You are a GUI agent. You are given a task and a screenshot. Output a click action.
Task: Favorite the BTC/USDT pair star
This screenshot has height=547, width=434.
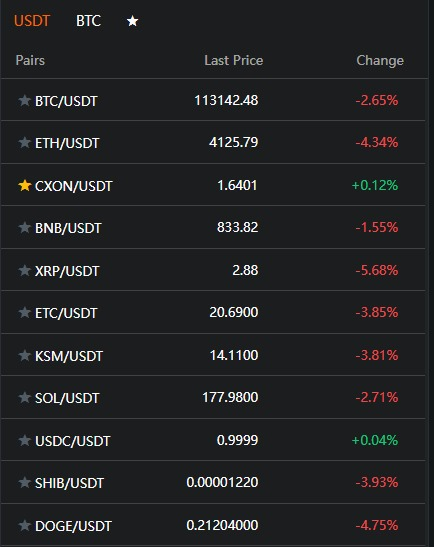pos(24,100)
